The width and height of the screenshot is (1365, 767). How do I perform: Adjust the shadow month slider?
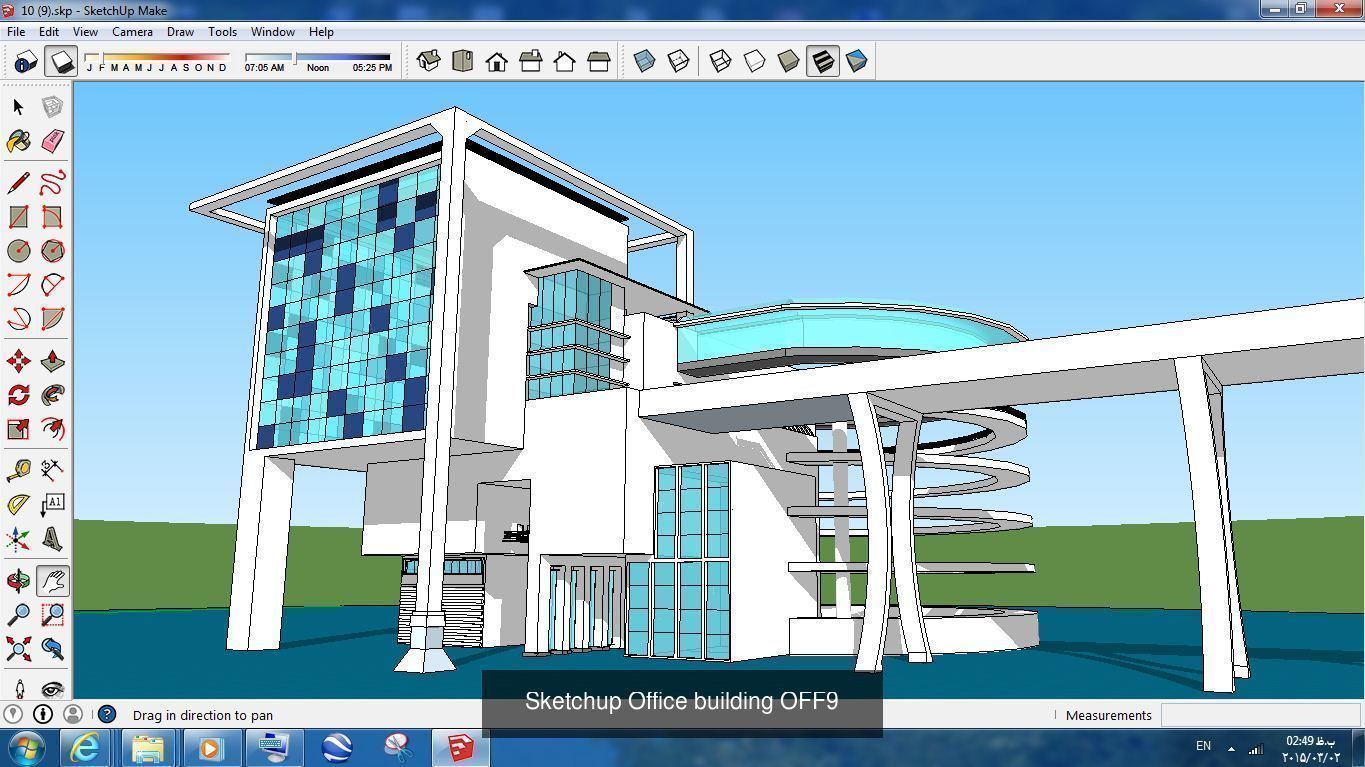point(157,57)
